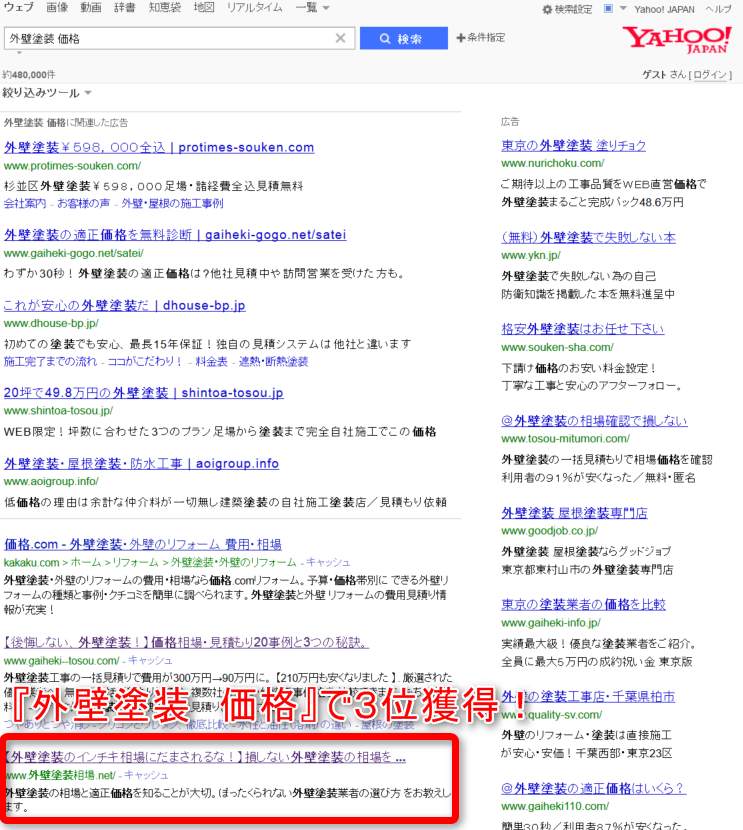Expand the dropdown arrow next to Yahoo! JAPAN
Viewport: 743px width, 830px height.
(x=623, y=8)
